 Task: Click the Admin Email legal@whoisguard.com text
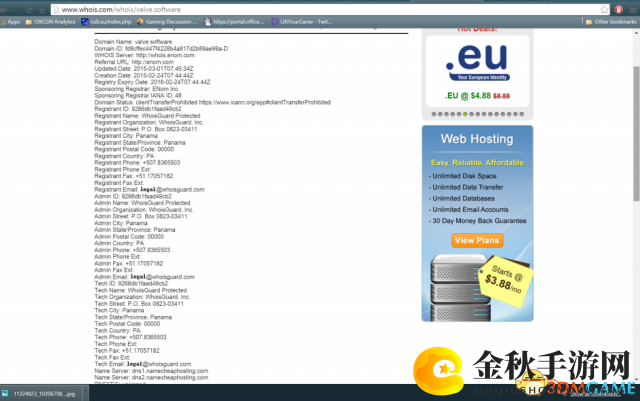[x=144, y=277]
